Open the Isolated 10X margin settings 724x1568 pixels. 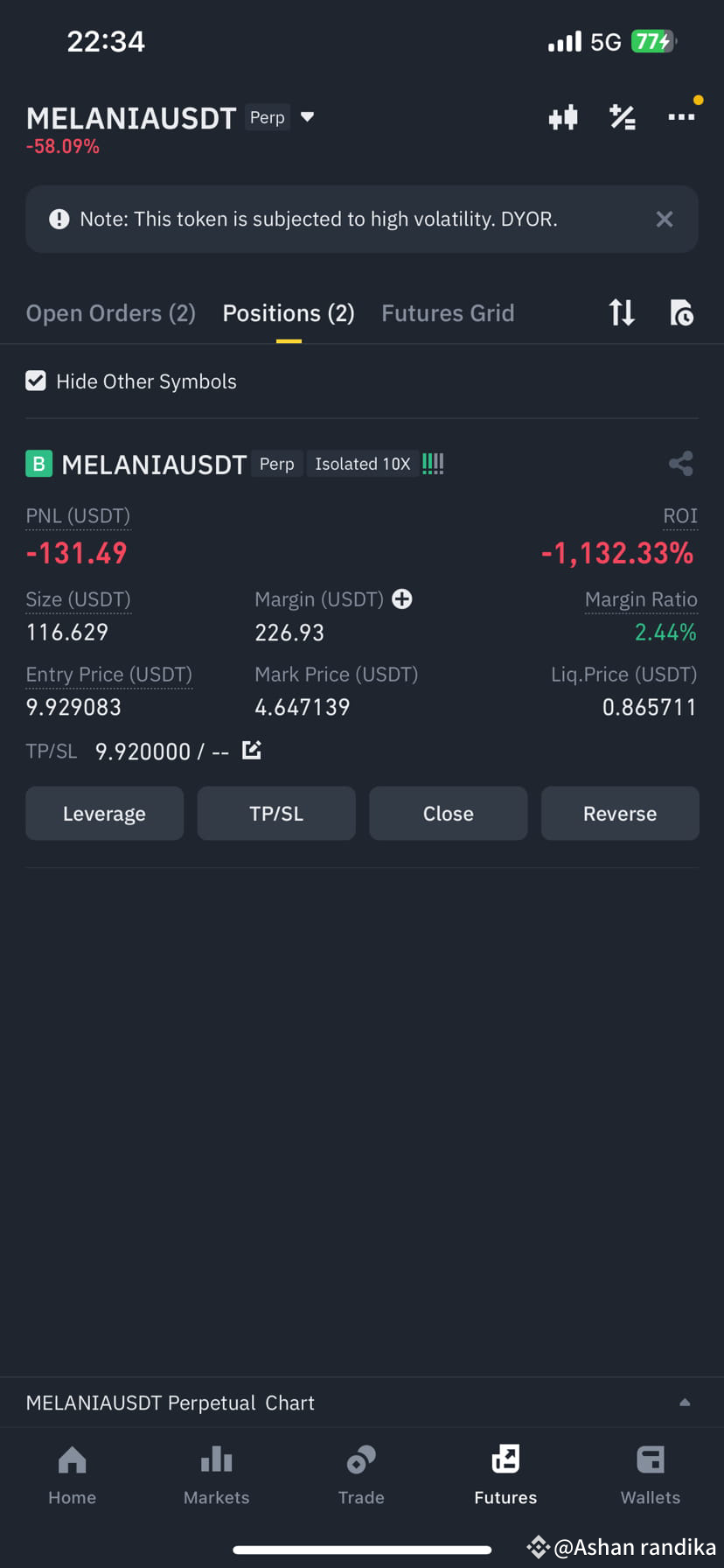coord(362,464)
